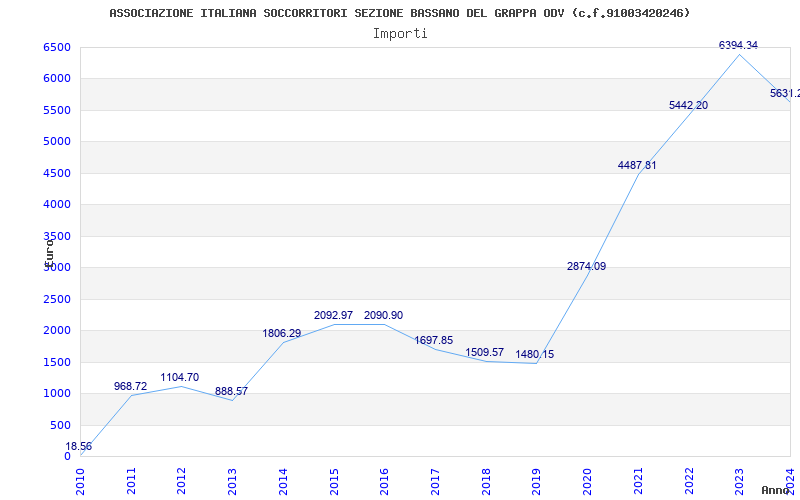The width and height of the screenshot is (800, 500).
Task: Select x-axis year 2012
Action: [181, 481]
